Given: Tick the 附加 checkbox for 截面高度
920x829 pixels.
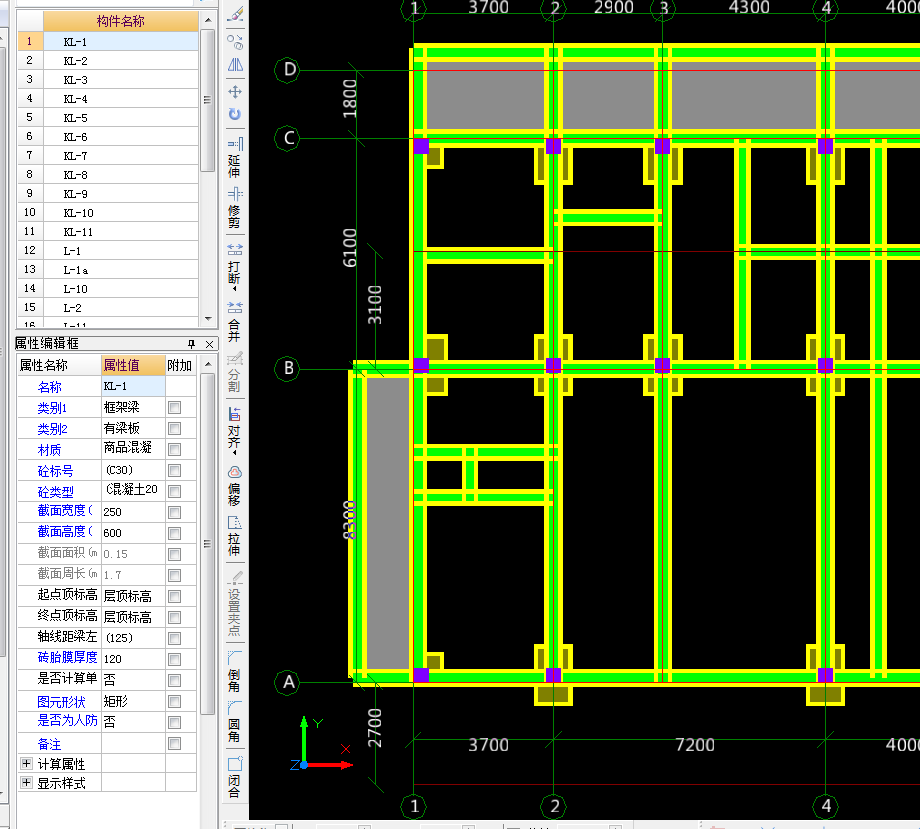Looking at the screenshot, I should click(174, 533).
